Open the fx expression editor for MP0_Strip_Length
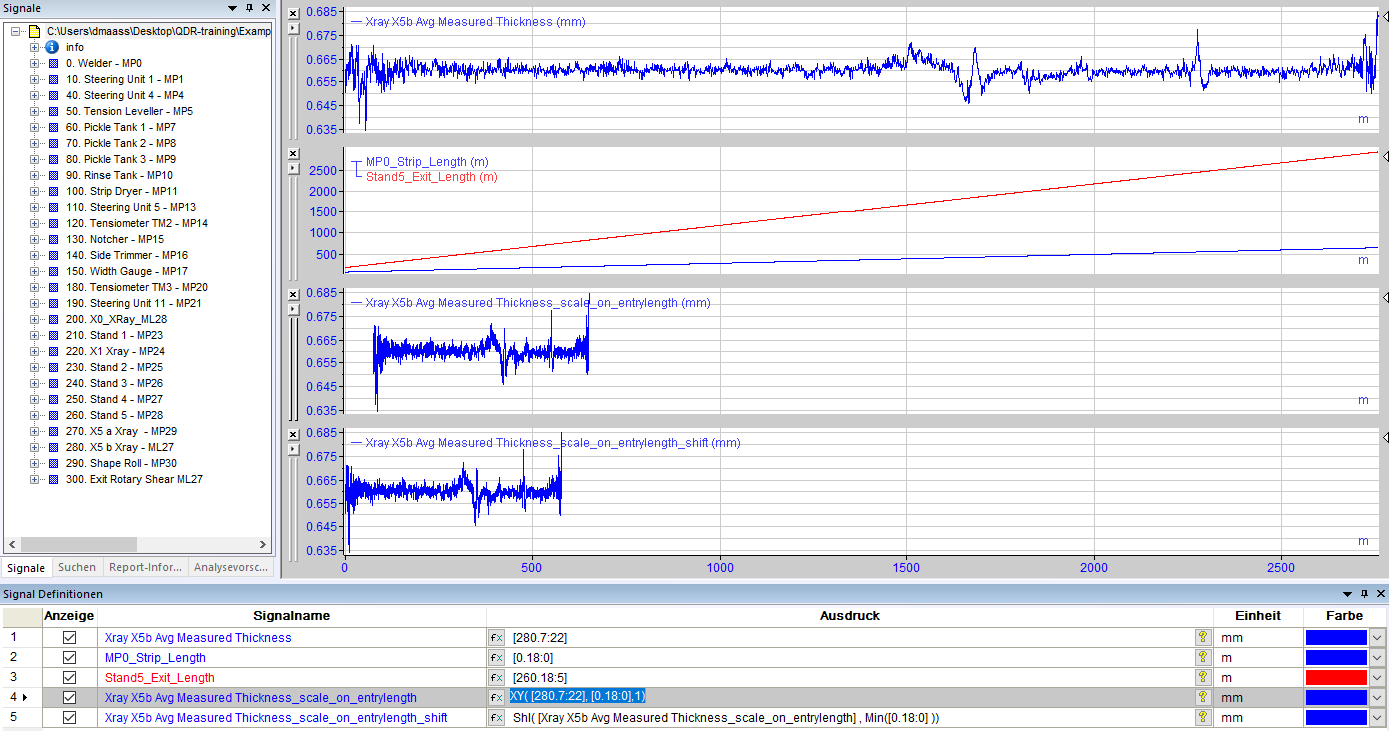 [496, 658]
